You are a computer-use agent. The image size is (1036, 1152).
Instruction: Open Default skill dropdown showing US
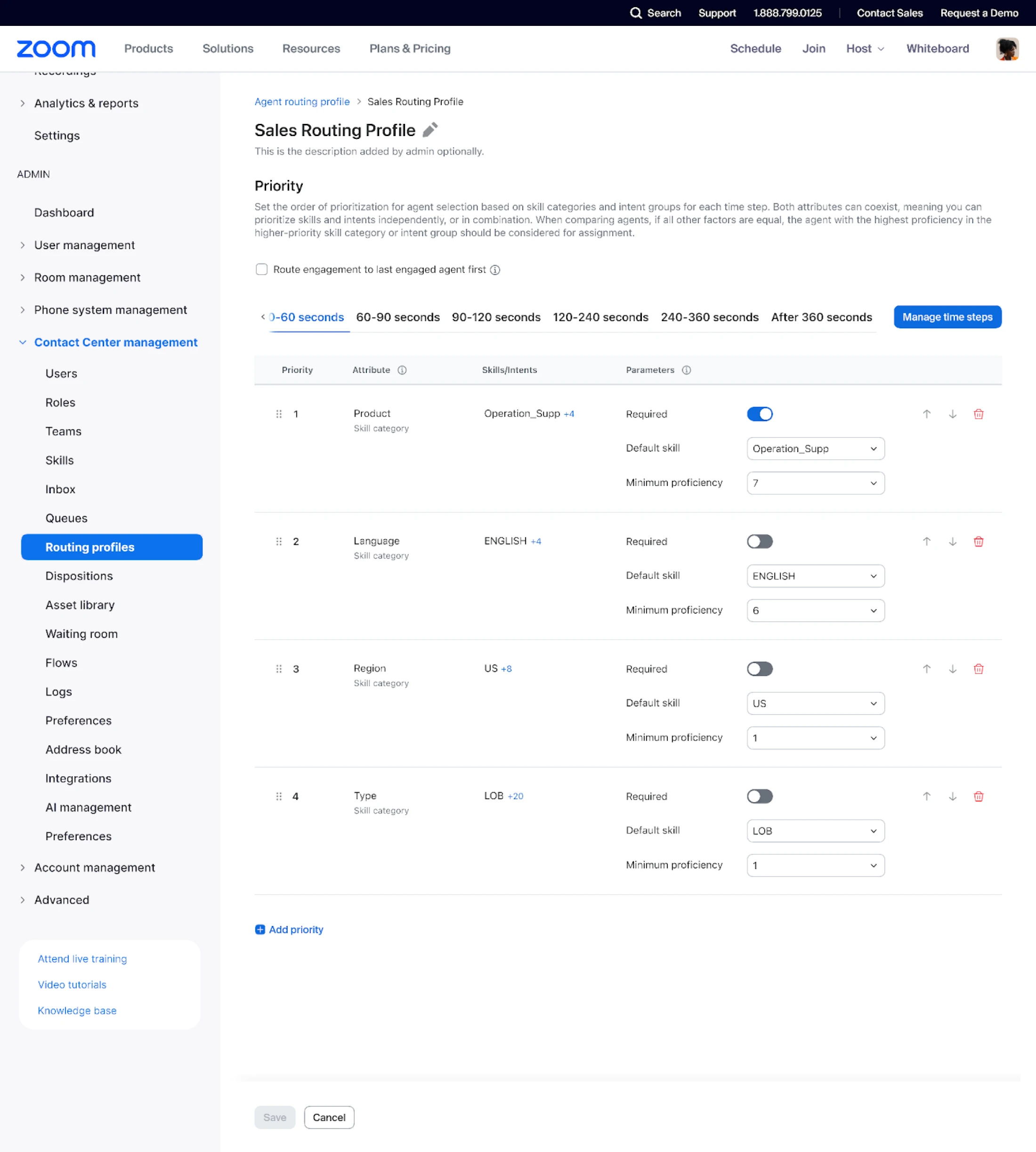point(815,704)
